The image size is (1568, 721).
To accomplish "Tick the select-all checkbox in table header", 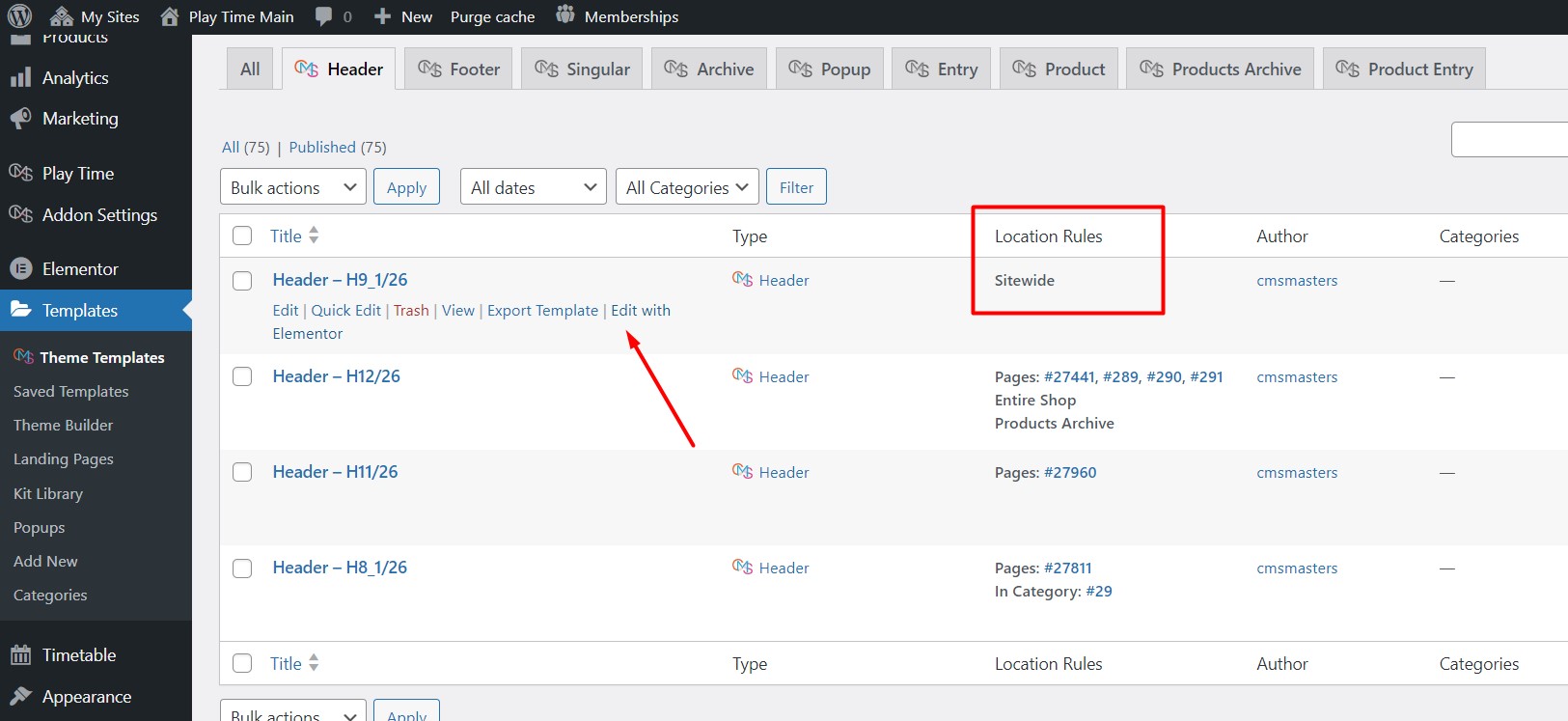I will click(242, 236).
